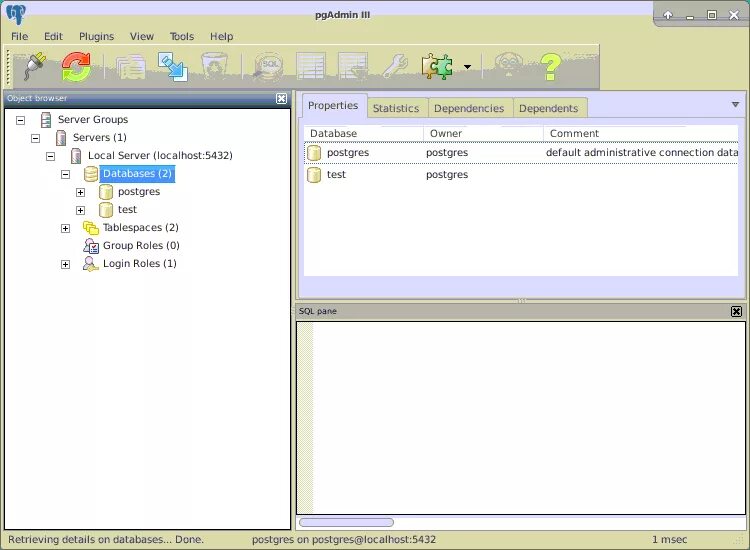Collapse the Databases (2) node
This screenshot has width=750, height=550.
66,174
